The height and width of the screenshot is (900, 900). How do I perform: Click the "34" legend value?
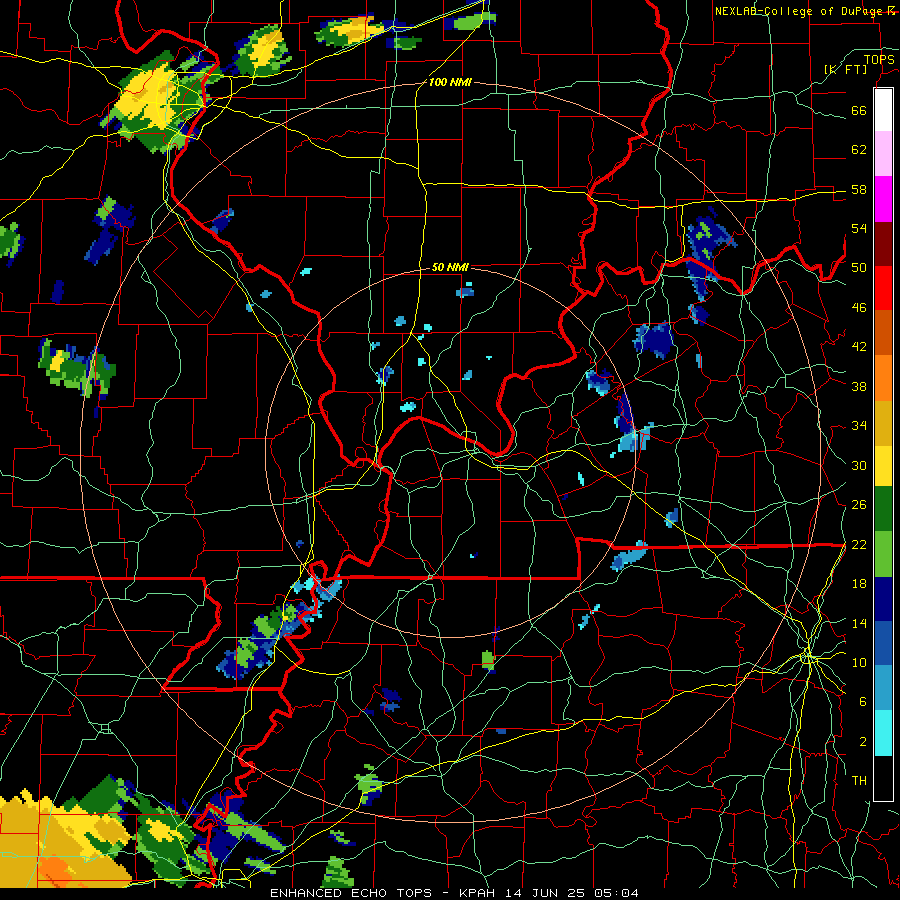click(859, 426)
